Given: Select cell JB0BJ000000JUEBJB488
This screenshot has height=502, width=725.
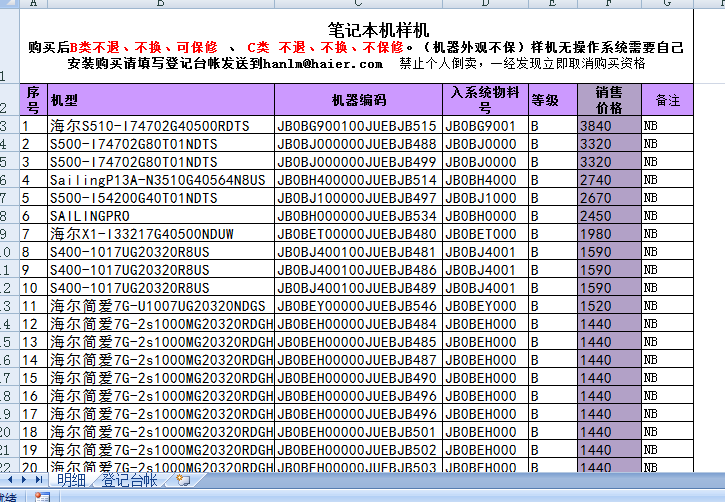Looking at the screenshot, I should 358,143.
